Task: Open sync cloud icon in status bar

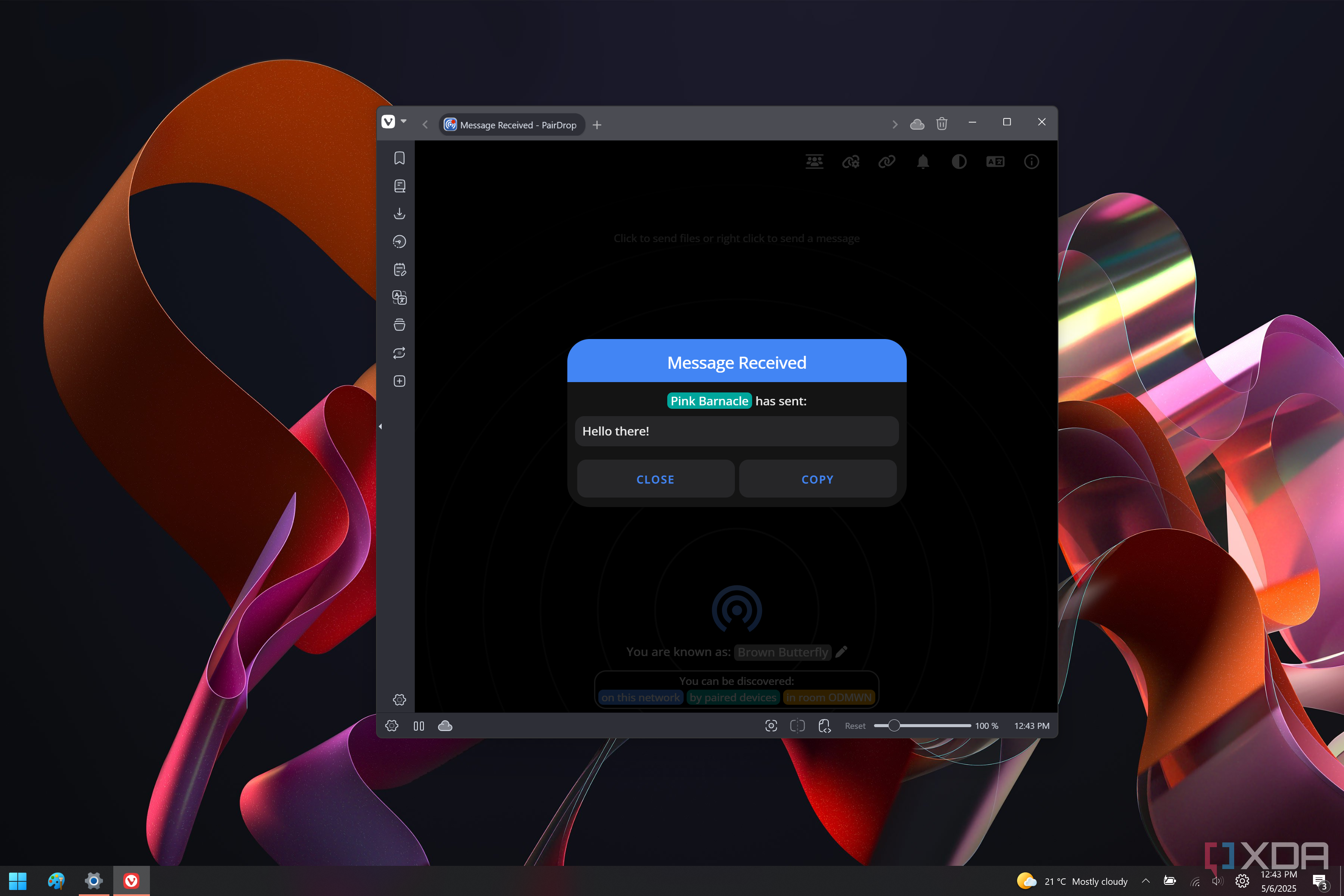Action: [445, 726]
